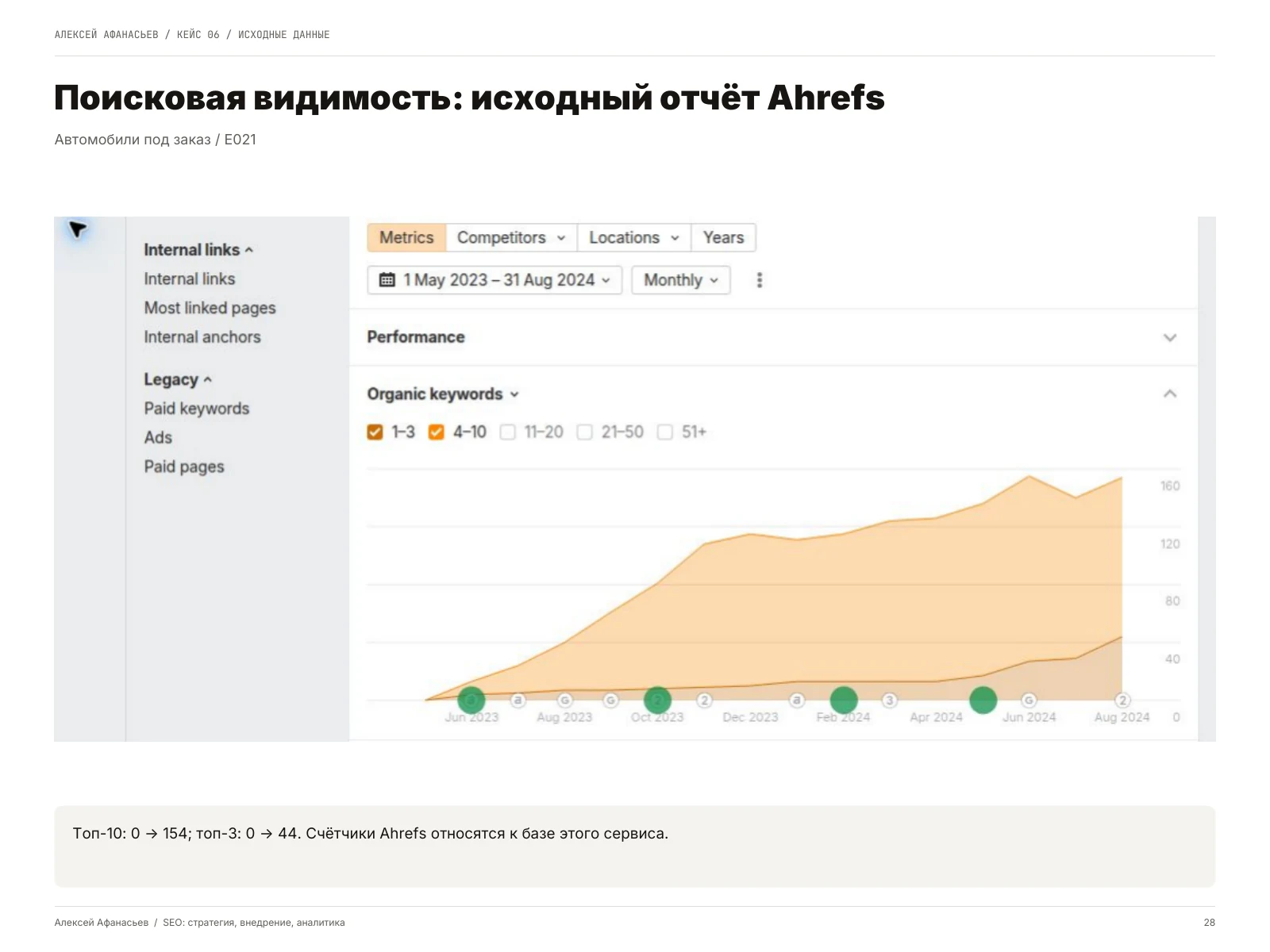Expand the Performance section chevron
Screen dimensions: 1270x952
1170,337
